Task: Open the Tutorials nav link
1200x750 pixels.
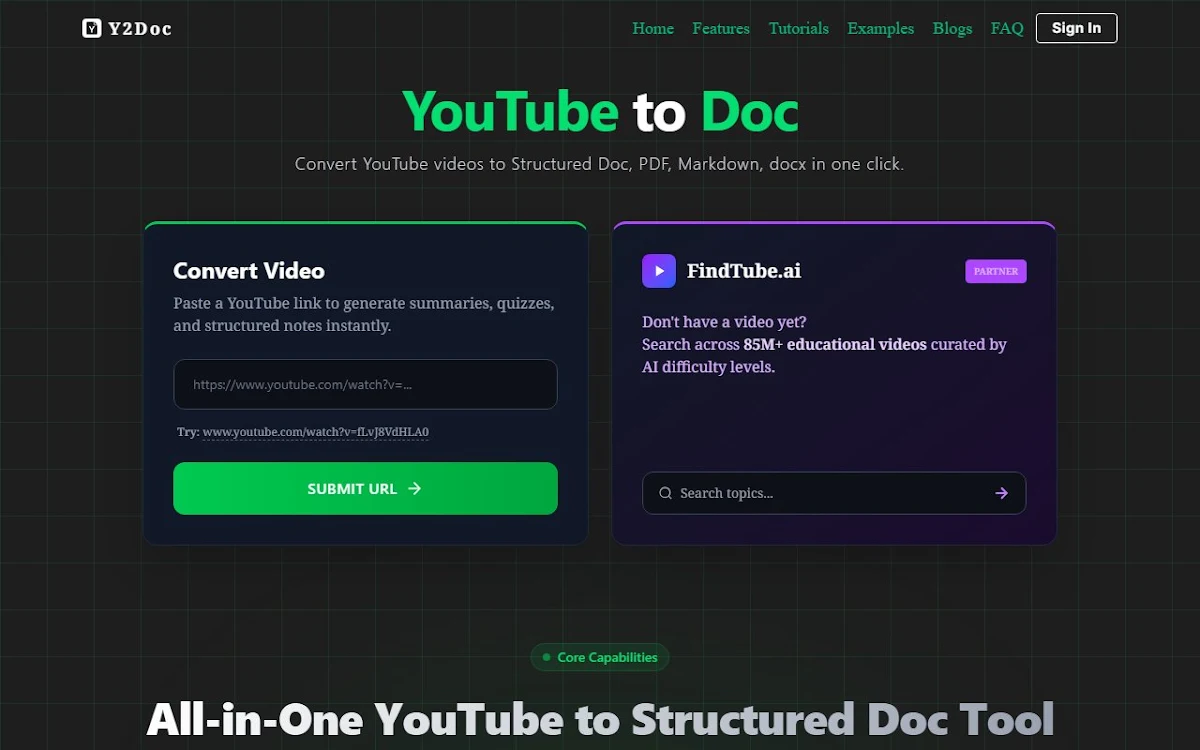Action: [799, 28]
